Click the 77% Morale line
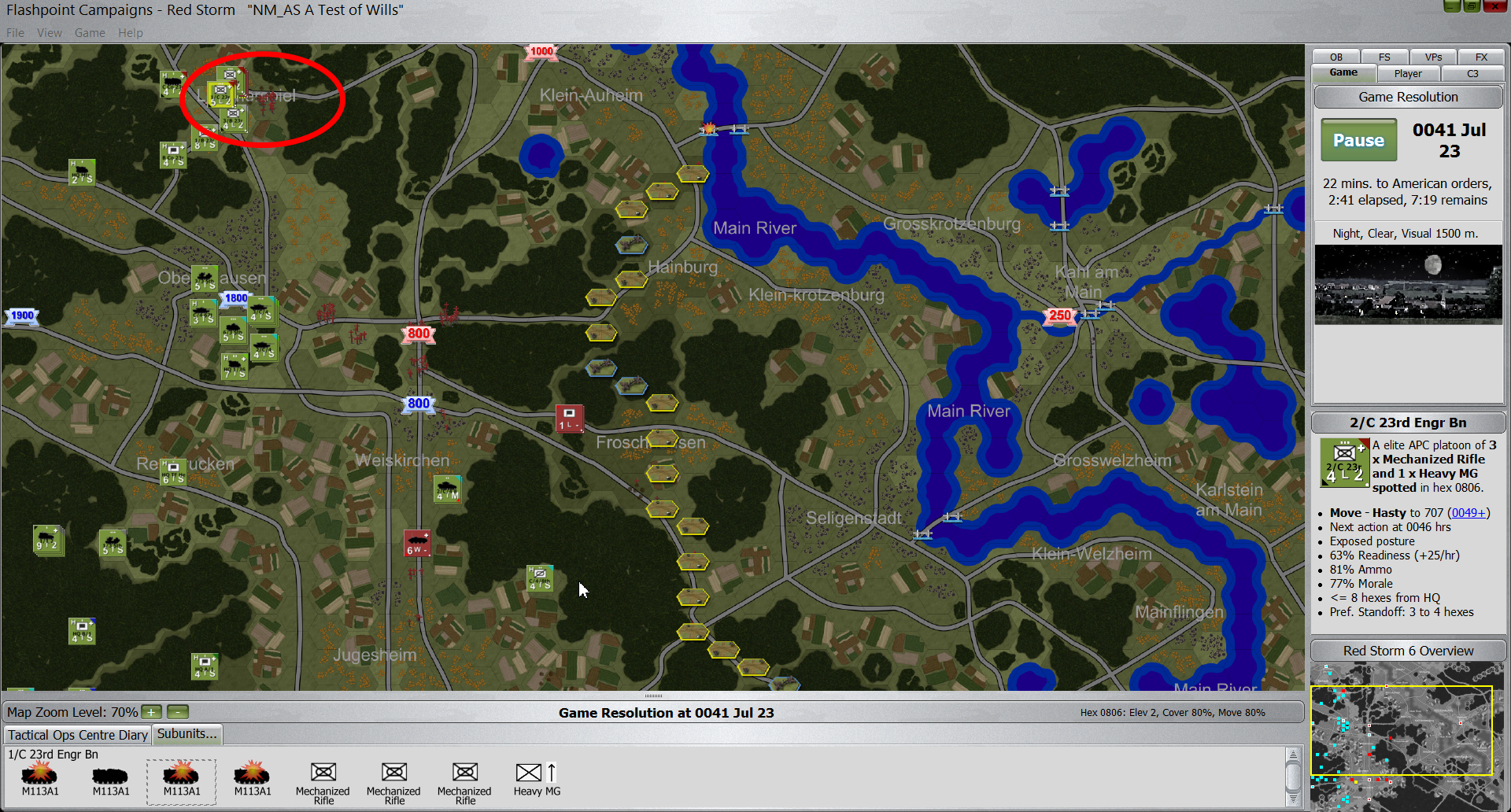The height and width of the screenshot is (812, 1511). click(1361, 584)
